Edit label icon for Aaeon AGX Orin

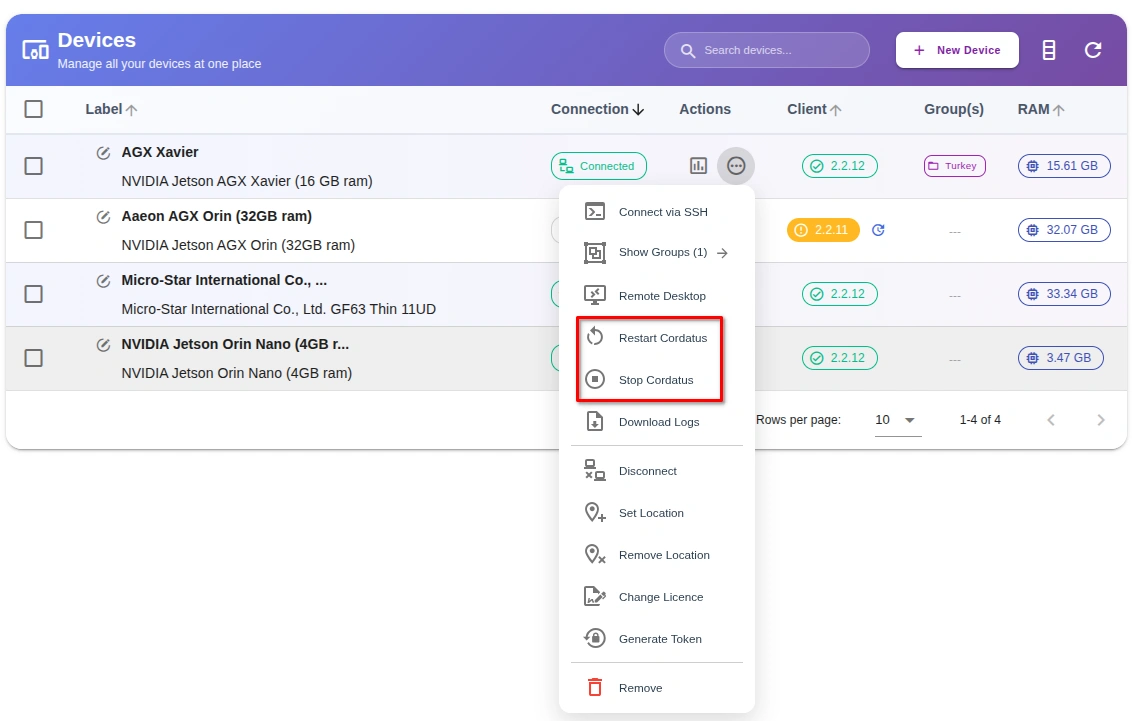coord(103,217)
